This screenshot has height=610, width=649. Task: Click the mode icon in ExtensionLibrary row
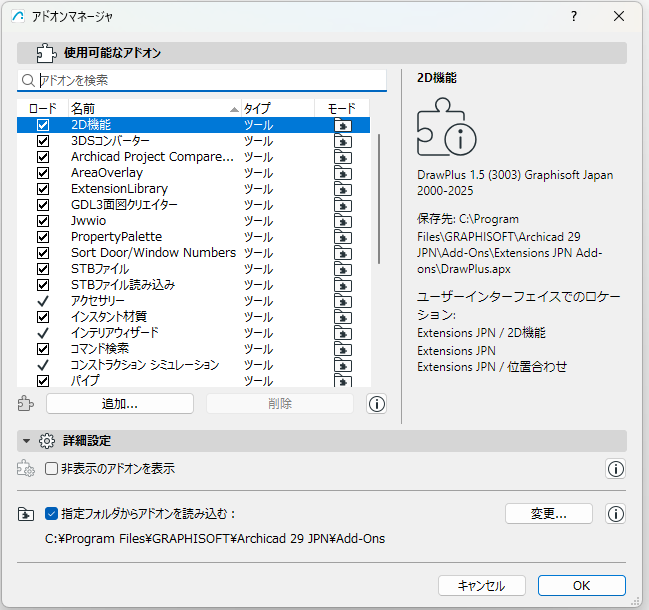(x=343, y=189)
